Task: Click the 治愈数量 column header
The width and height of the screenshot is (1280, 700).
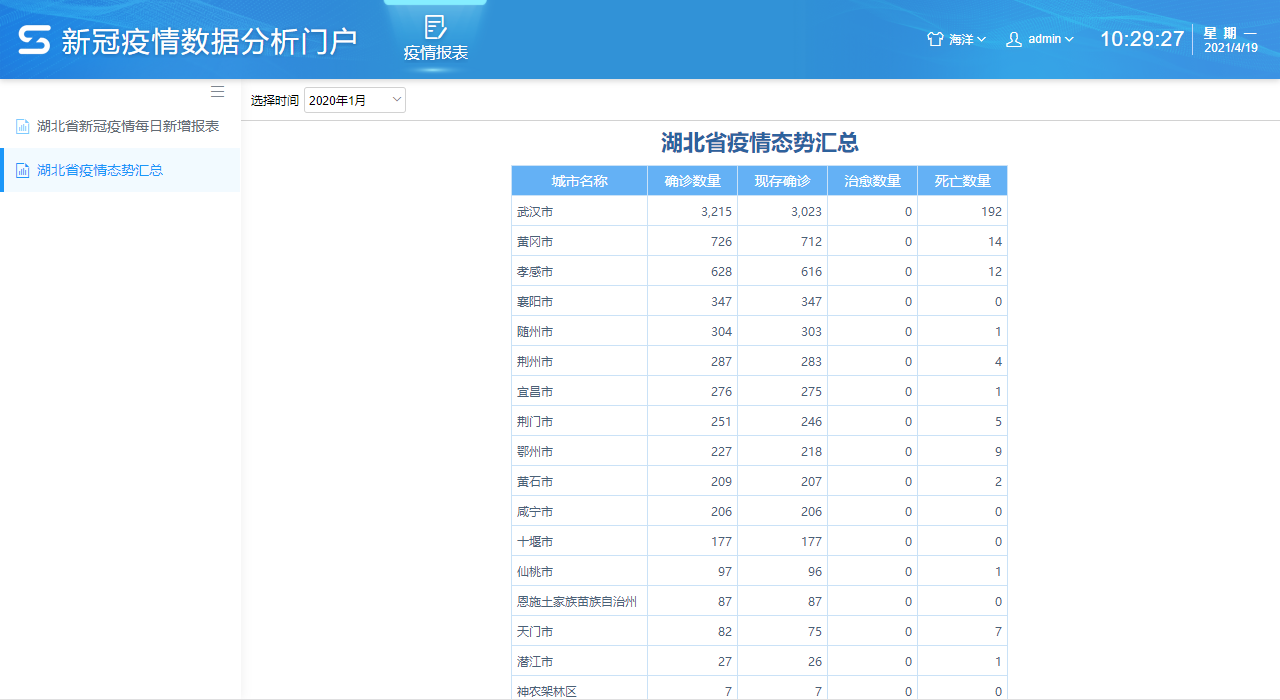Action: tap(872, 181)
